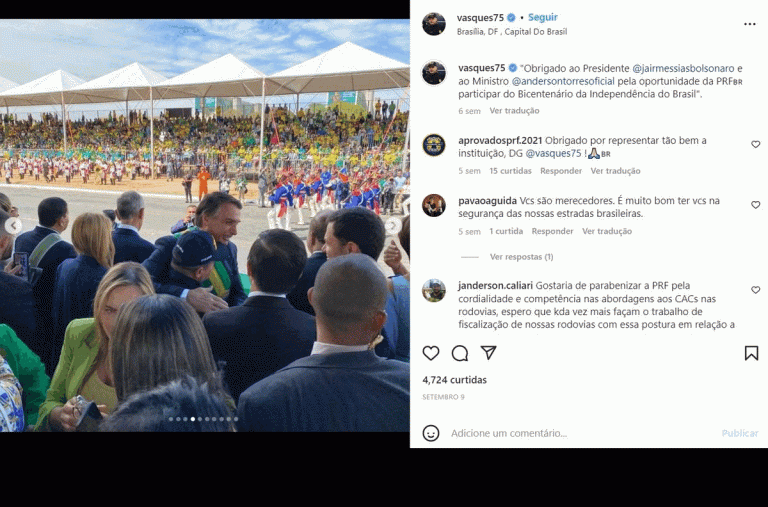Open the @jairmessiasbolsonaro profile mention
Image resolution: width=768 pixels, height=507 pixels.
click(683, 69)
